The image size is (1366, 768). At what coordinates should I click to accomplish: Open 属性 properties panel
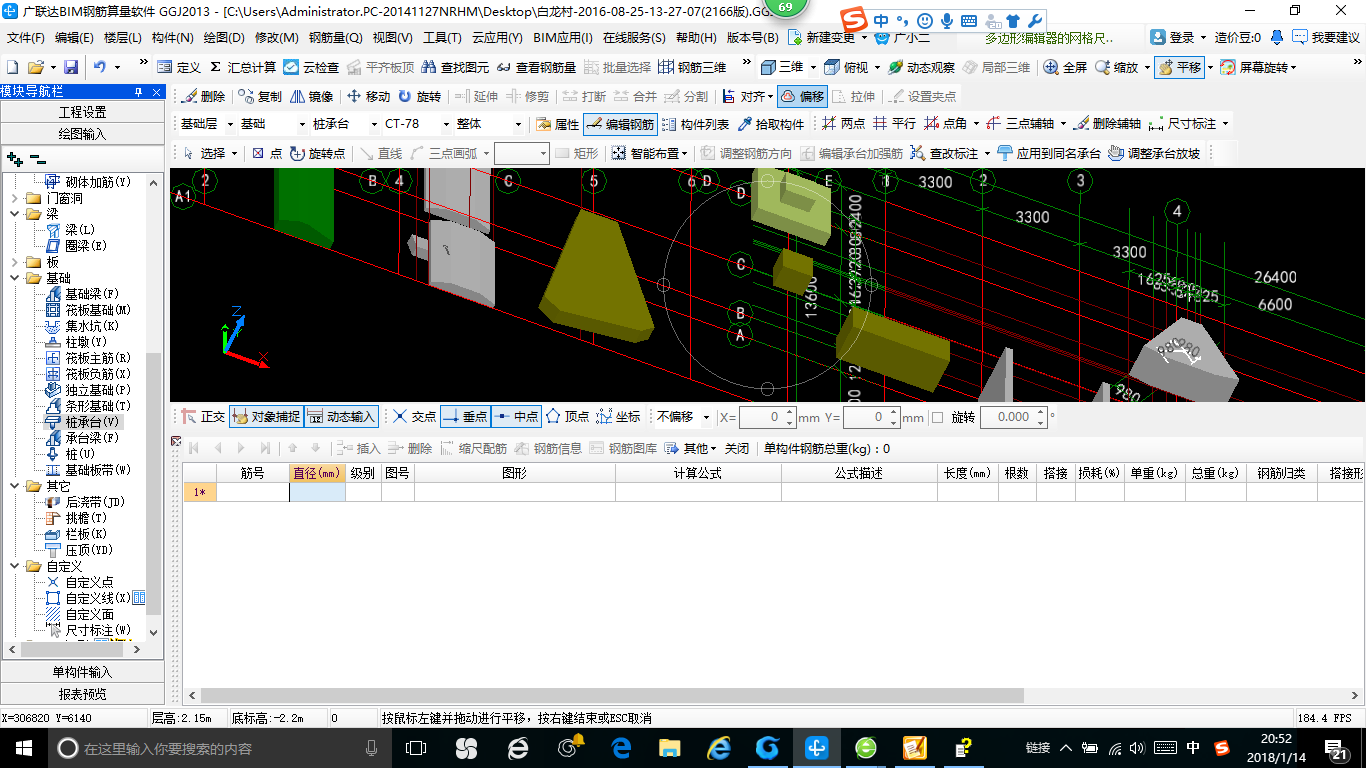click(557, 125)
